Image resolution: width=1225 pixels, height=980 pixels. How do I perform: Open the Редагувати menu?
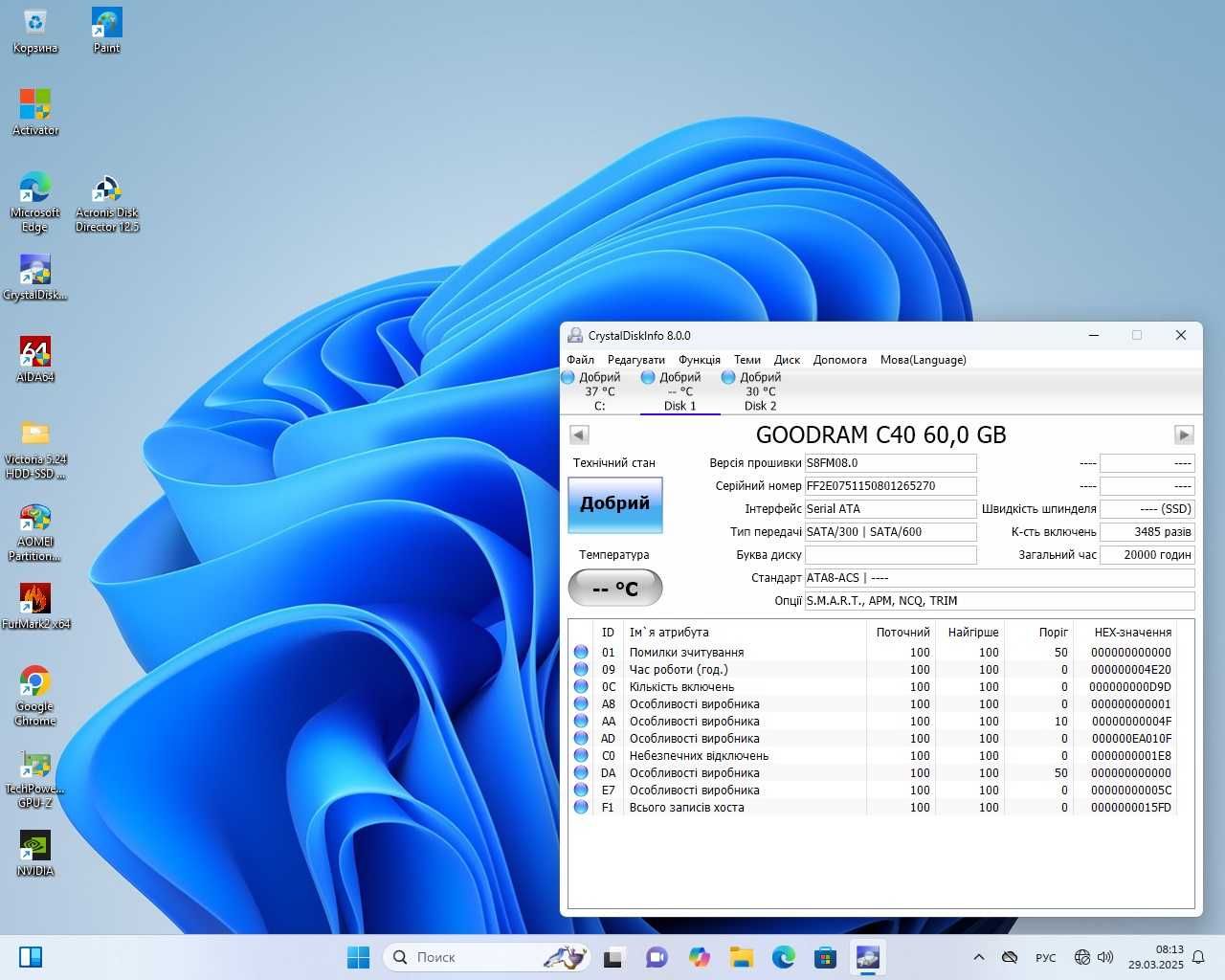[x=636, y=360]
